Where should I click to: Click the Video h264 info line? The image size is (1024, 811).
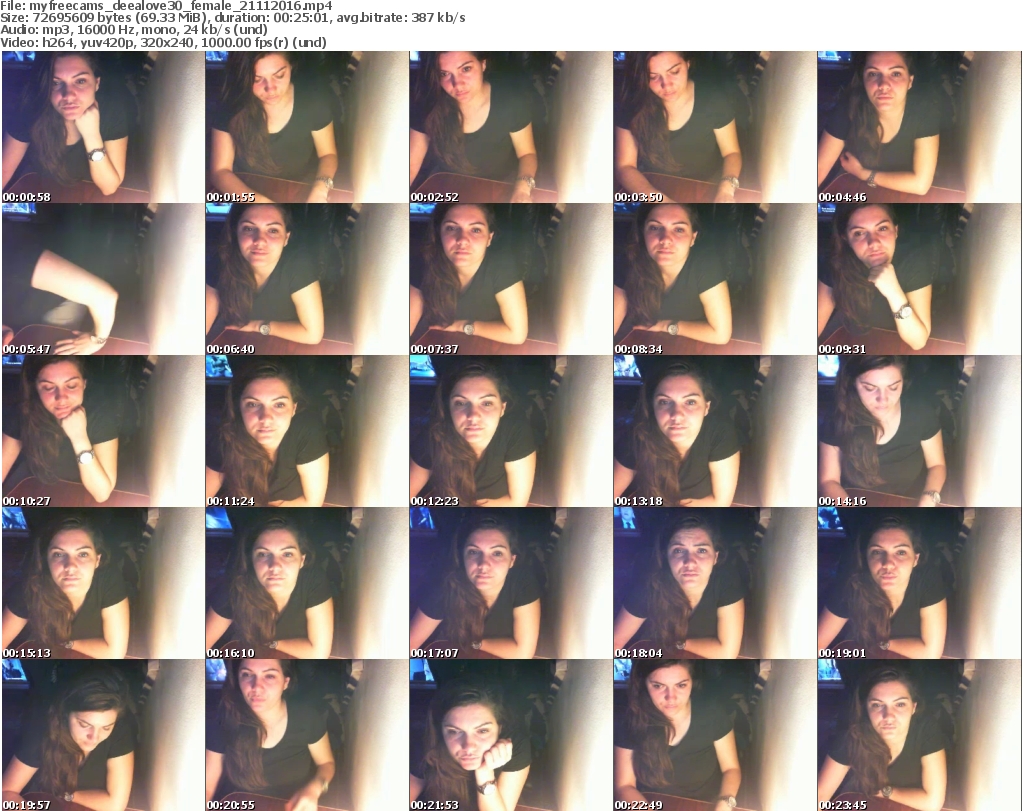(163, 42)
